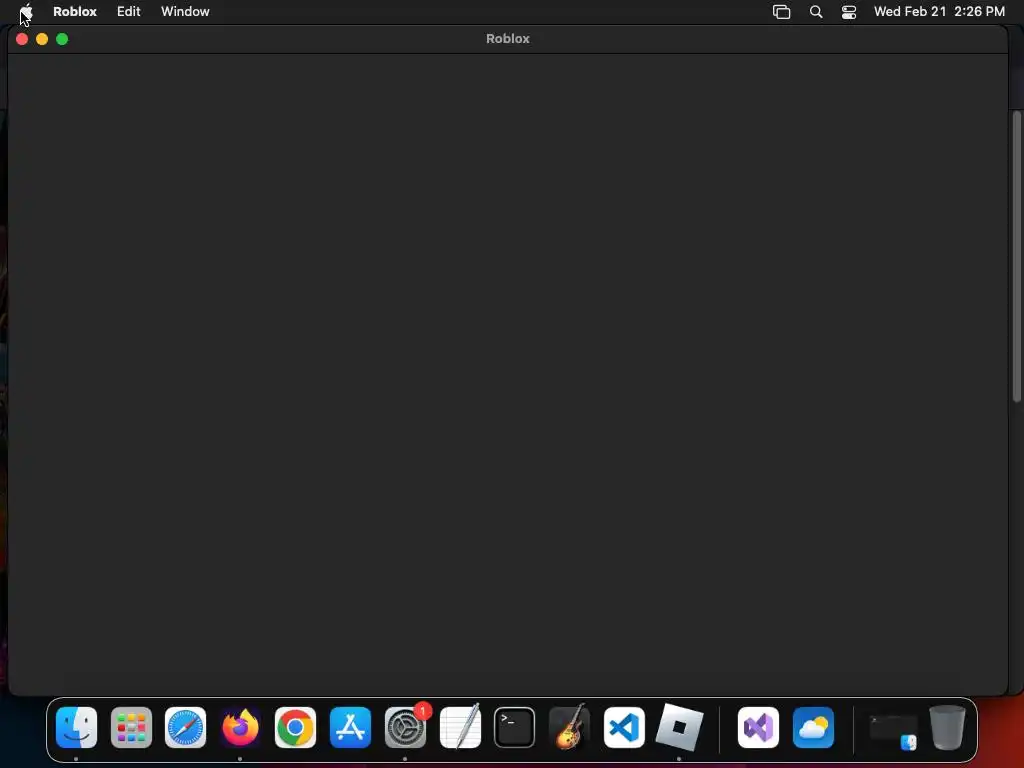Open the Window menu
This screenshot has width=1024, height=768.
(185, 11)
